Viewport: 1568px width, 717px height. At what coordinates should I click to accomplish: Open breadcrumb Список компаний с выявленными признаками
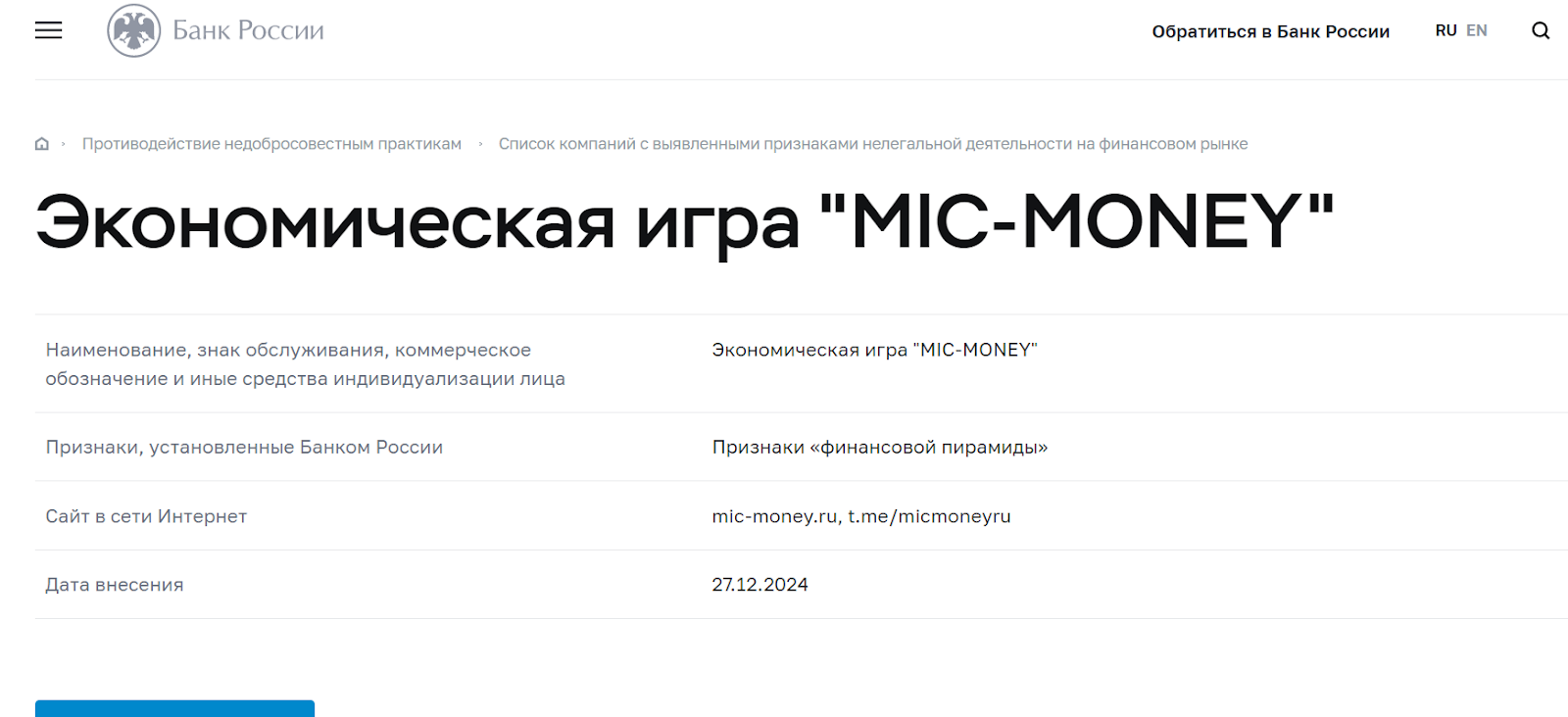[873, 144]
